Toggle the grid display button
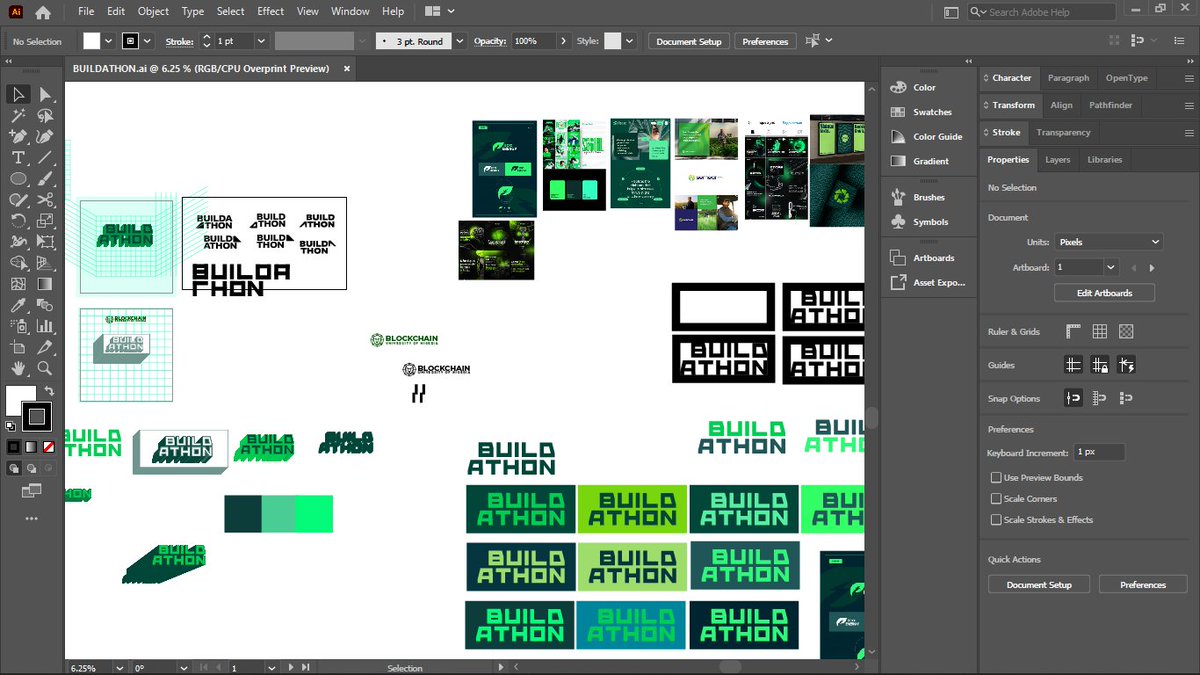Screen dimensions: 1200x675 pos(1099,332)
